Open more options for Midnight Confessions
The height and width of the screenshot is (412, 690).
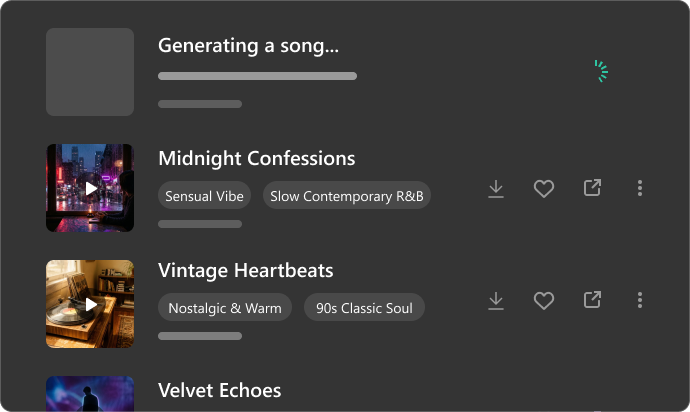pyautogui.click(x=639, y=188)
